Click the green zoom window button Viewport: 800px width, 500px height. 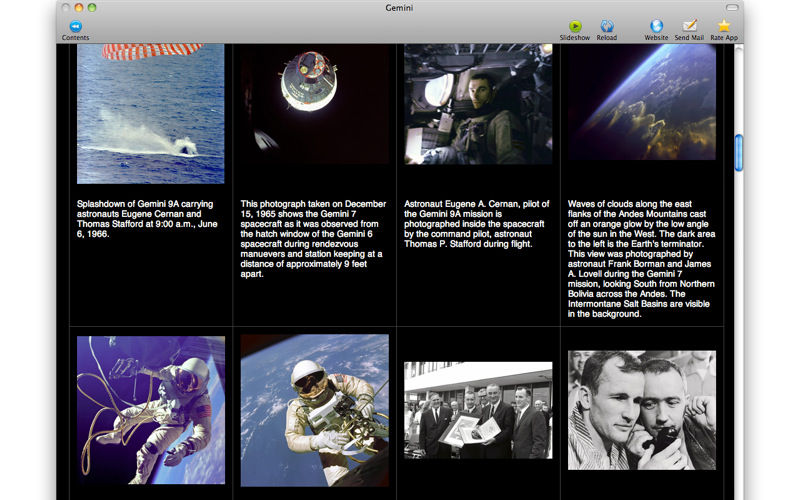pyautogui.click(x=92, y=8)
